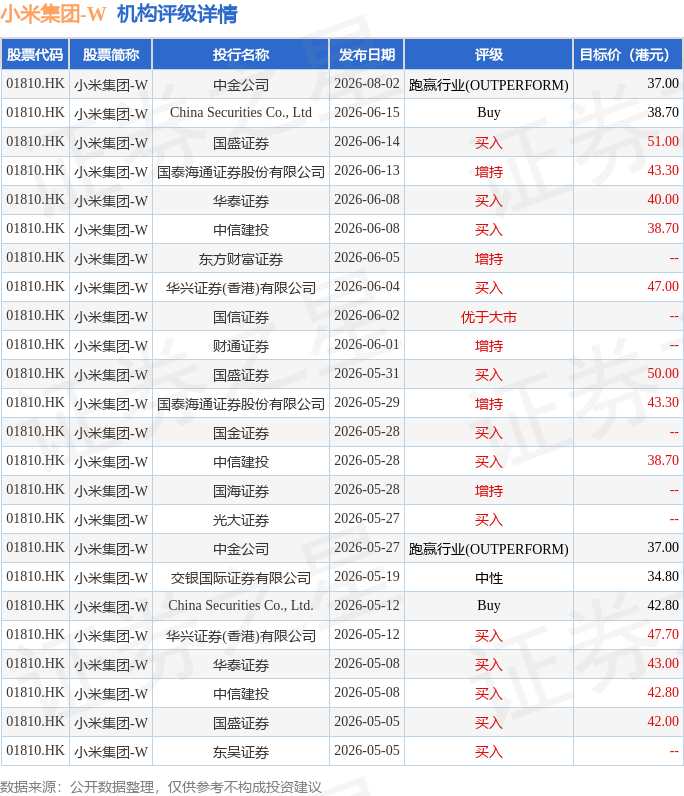Click the 小米集团-W page title

53,14
